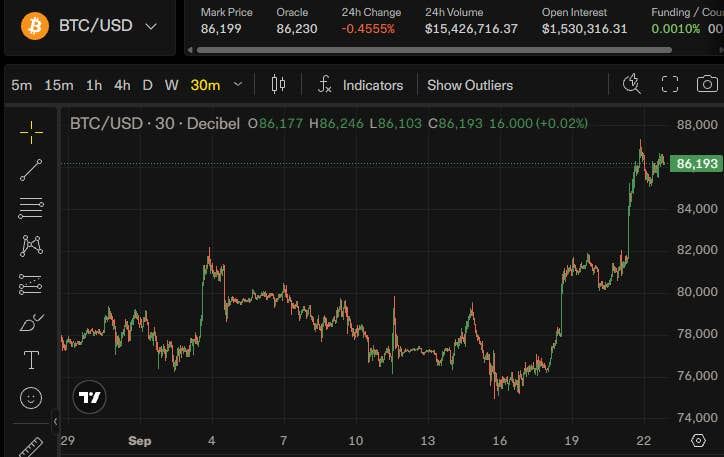Open the Fibonacci retracement tools

coord(31,208)
